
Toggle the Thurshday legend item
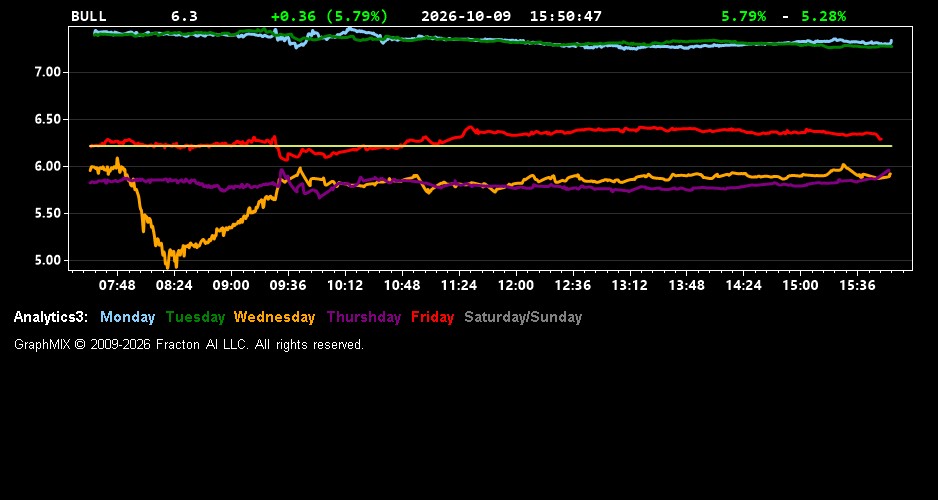[x=364, y=318]
